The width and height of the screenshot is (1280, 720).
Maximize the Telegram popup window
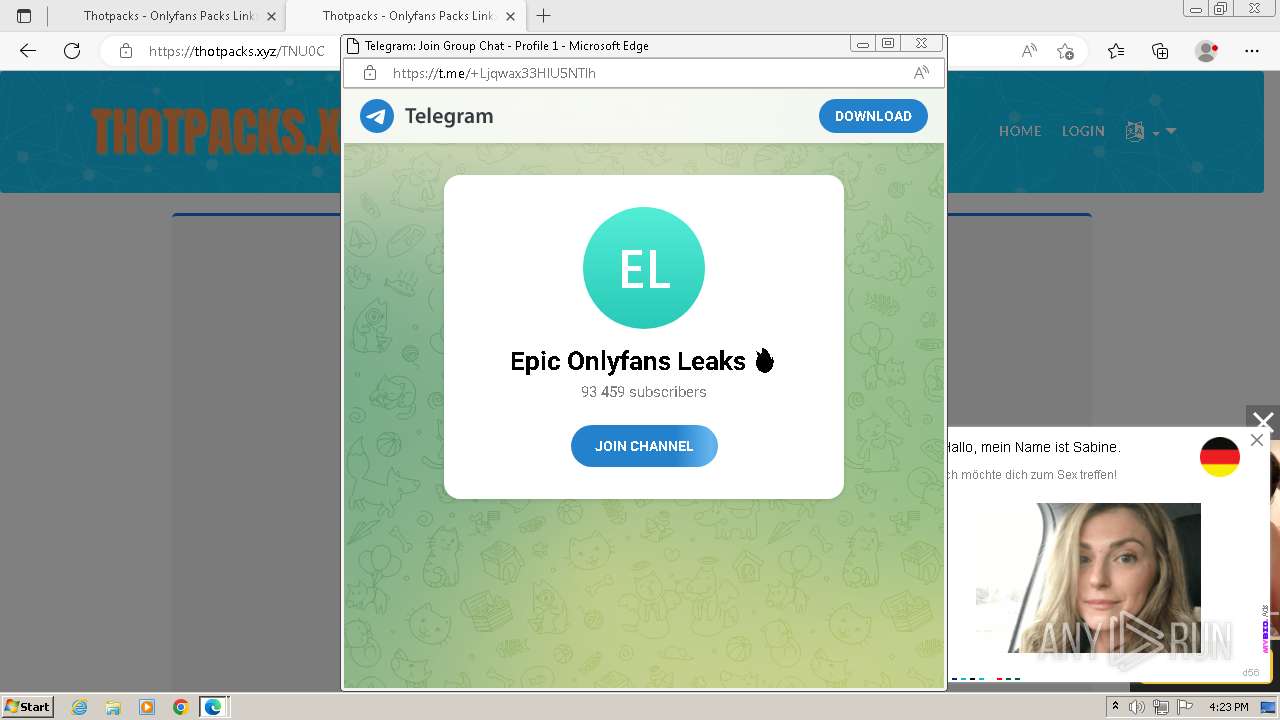[888, 44]
